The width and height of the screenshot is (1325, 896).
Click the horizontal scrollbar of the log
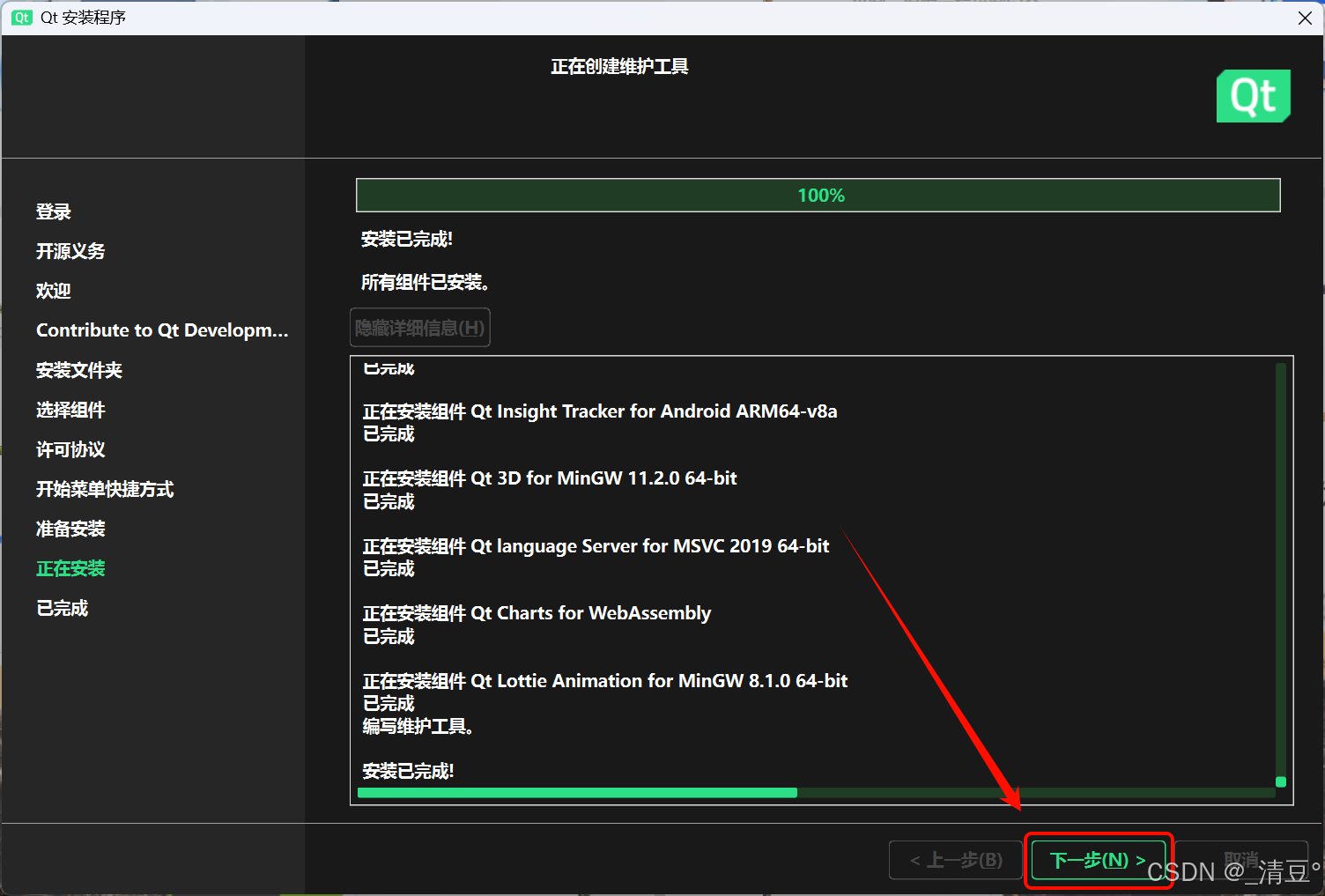[817, 793]
